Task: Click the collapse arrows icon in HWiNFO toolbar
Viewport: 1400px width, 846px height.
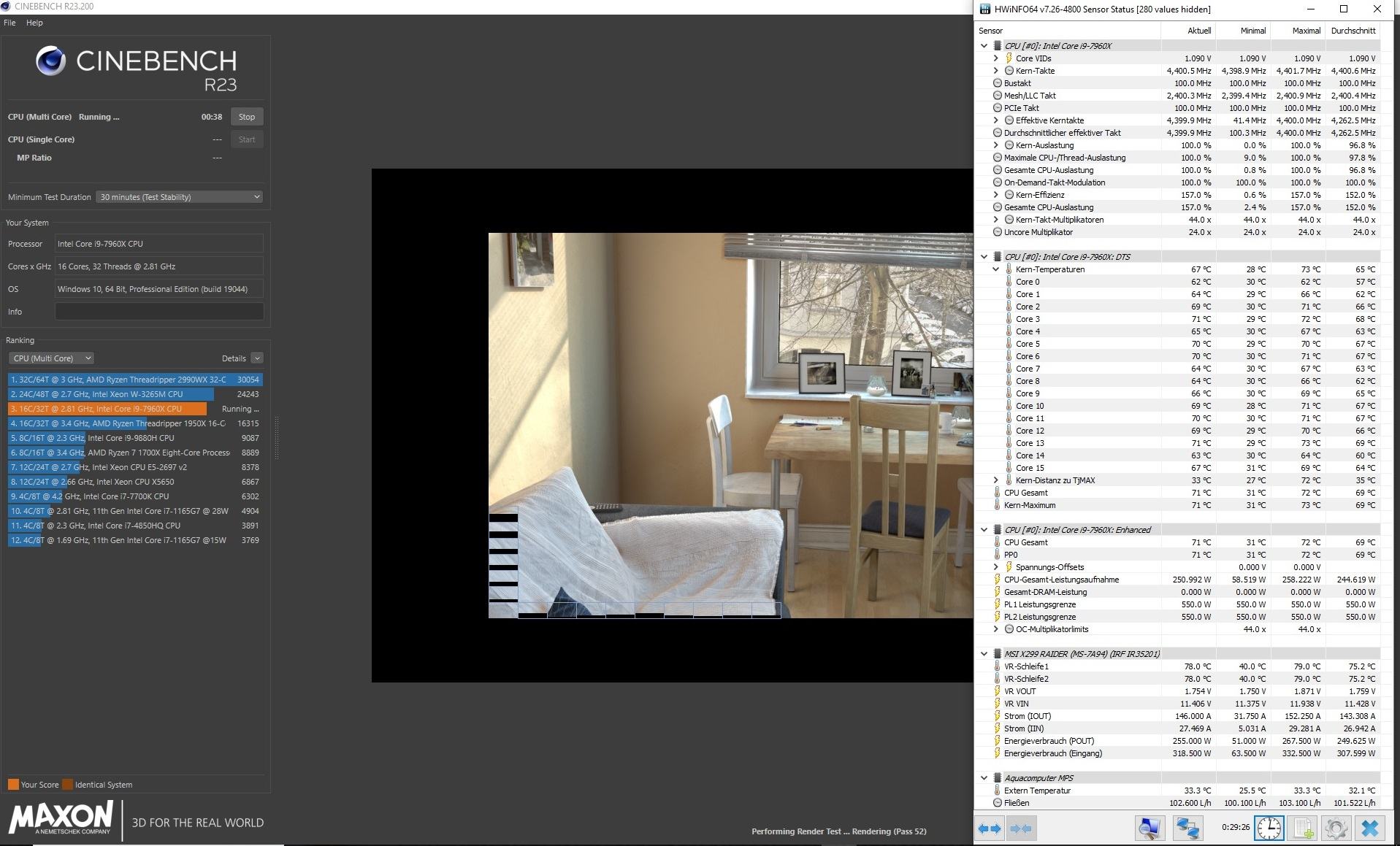Action: [1020, 828]
